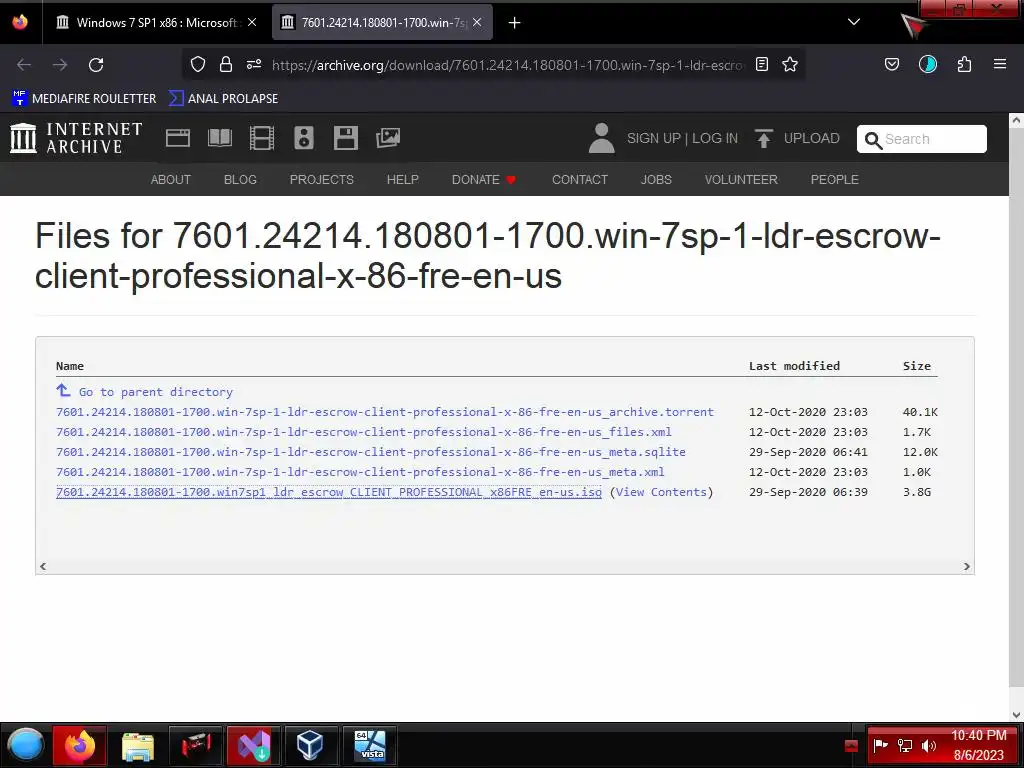Select the 7601.24214.180801-1700 tab

pyautogui.click(x=382, y=22)
